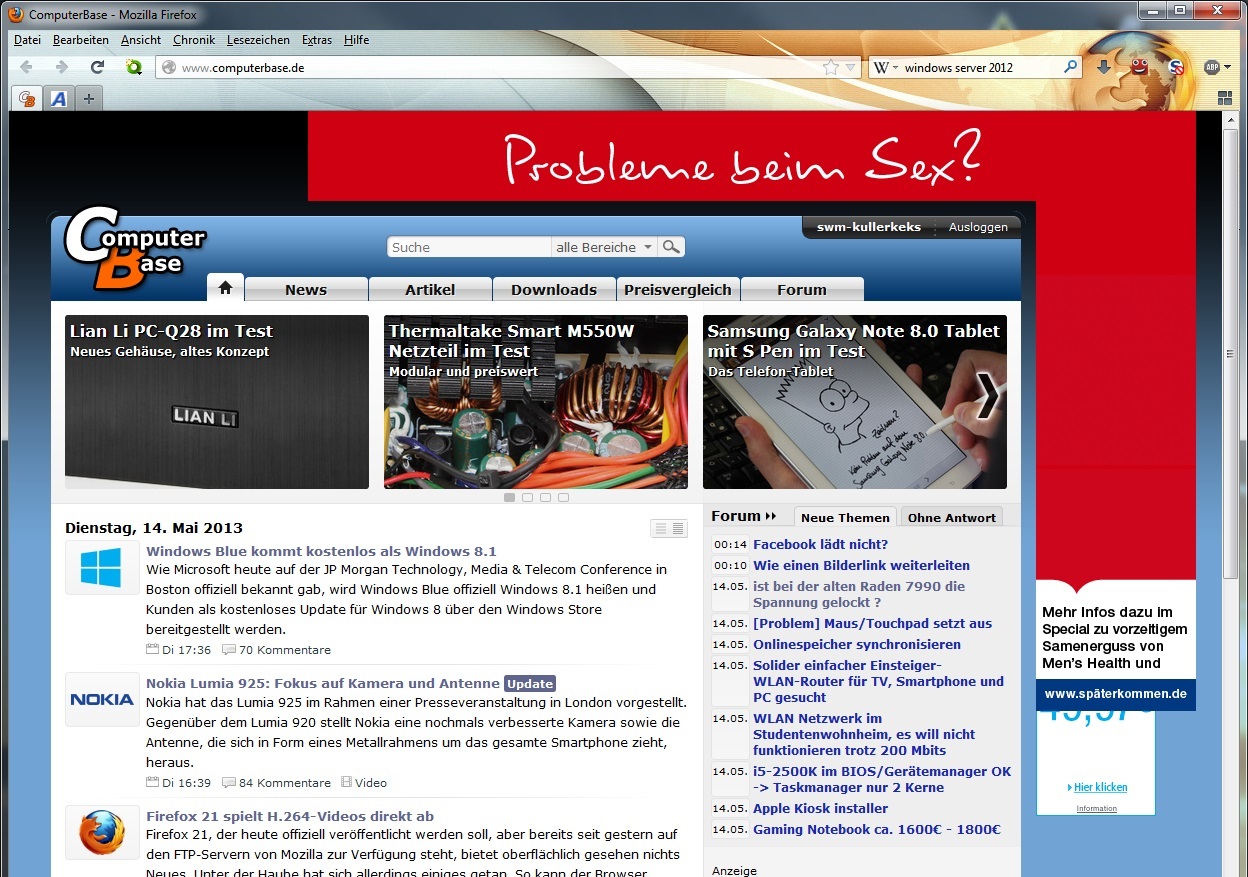This screenshot has height=877, width=1248.
Task: Open 'Windows Blue kommt kostenlos als Windows 8.1' article
Action: click(321, 551)
